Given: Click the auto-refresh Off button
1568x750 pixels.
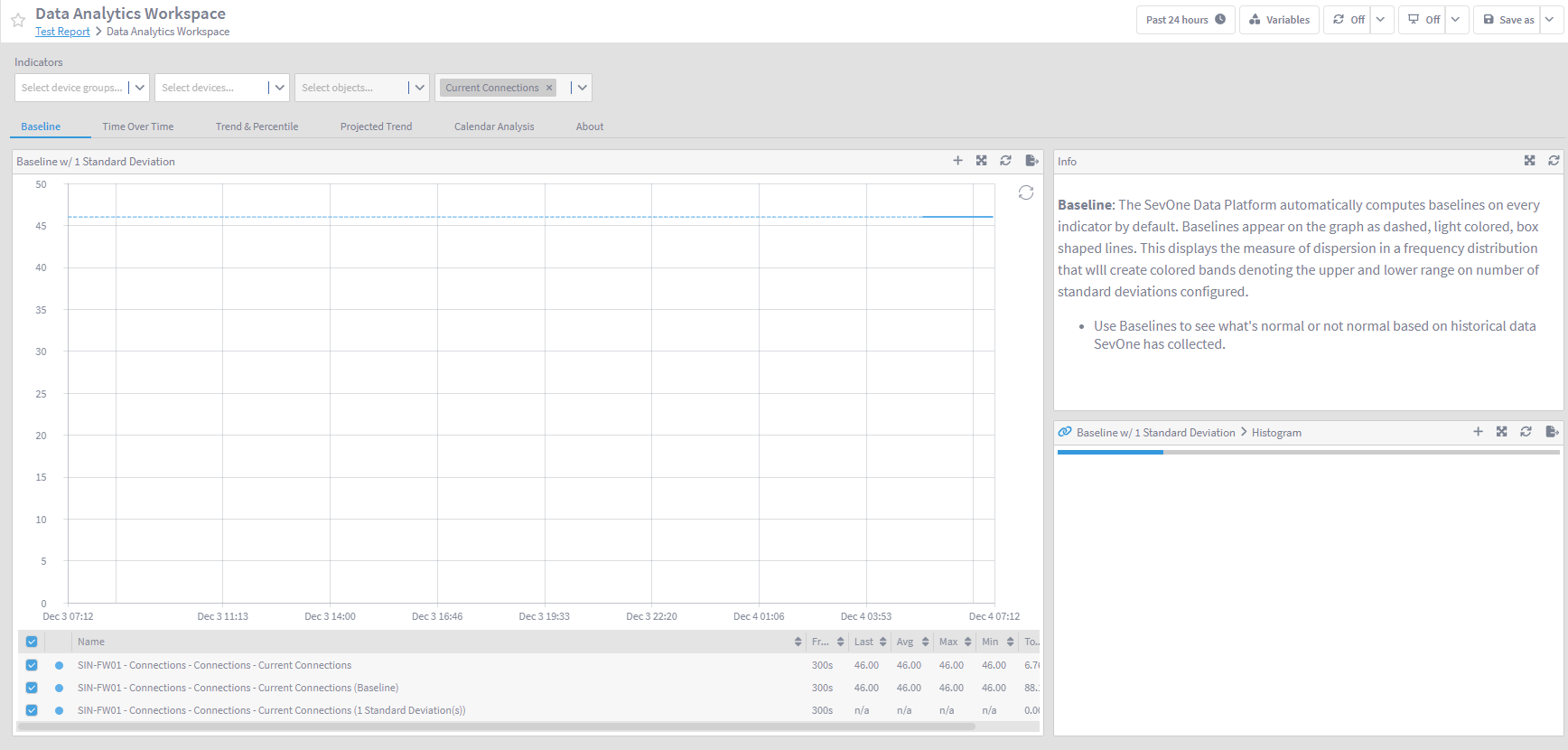Looking at the screenshot, I should coord(1348,20).
